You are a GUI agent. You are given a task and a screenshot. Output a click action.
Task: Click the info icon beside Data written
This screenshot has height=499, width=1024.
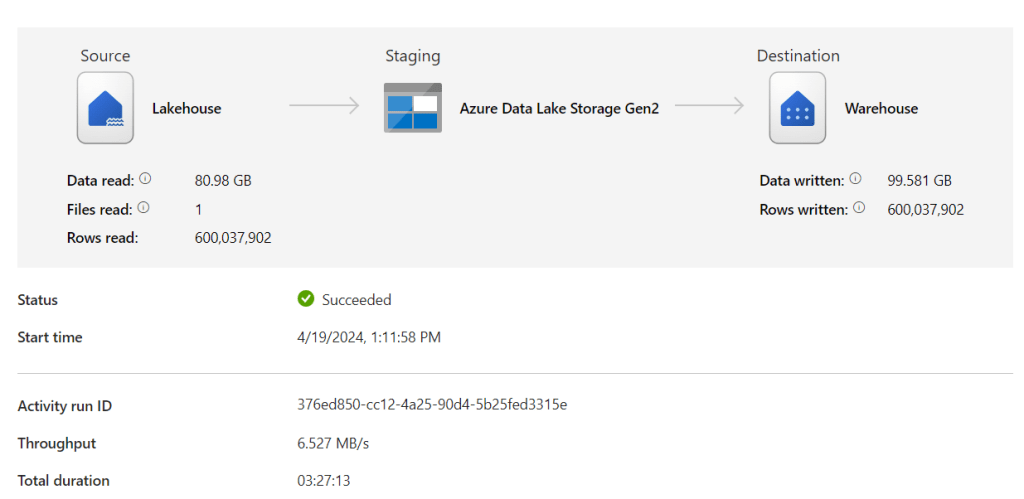point(855,179)
